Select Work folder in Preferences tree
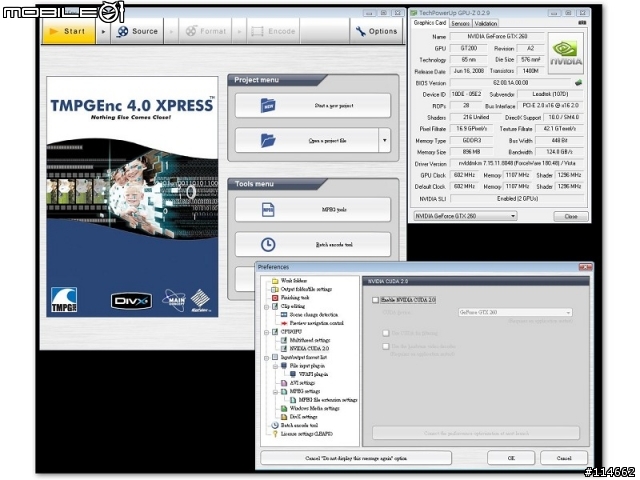This screenshot has width=640, height=480. tap(293, 281)
